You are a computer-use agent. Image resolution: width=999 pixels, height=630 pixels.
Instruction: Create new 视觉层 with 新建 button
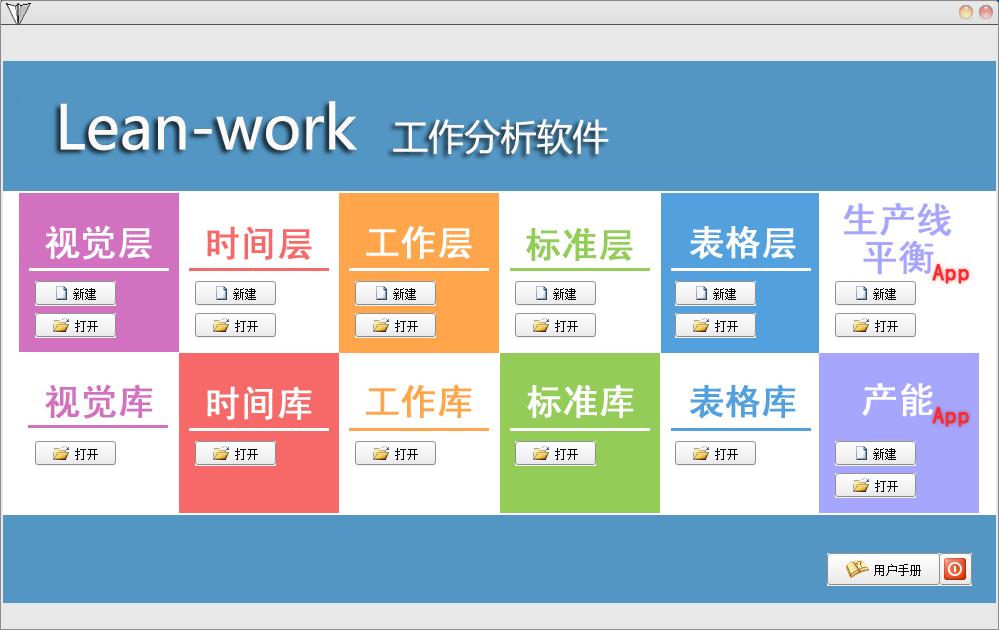(75, 294)
